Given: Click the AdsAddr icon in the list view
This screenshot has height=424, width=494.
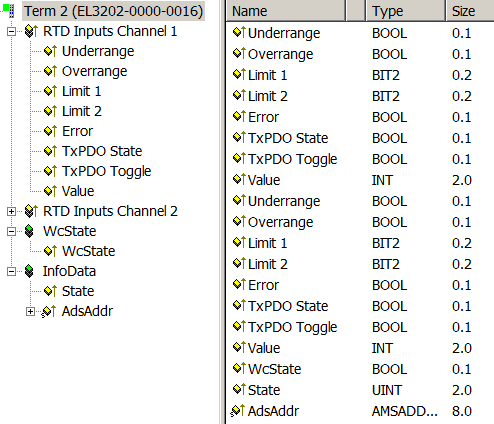Looking at the screenshot, I should pos(238,411).
